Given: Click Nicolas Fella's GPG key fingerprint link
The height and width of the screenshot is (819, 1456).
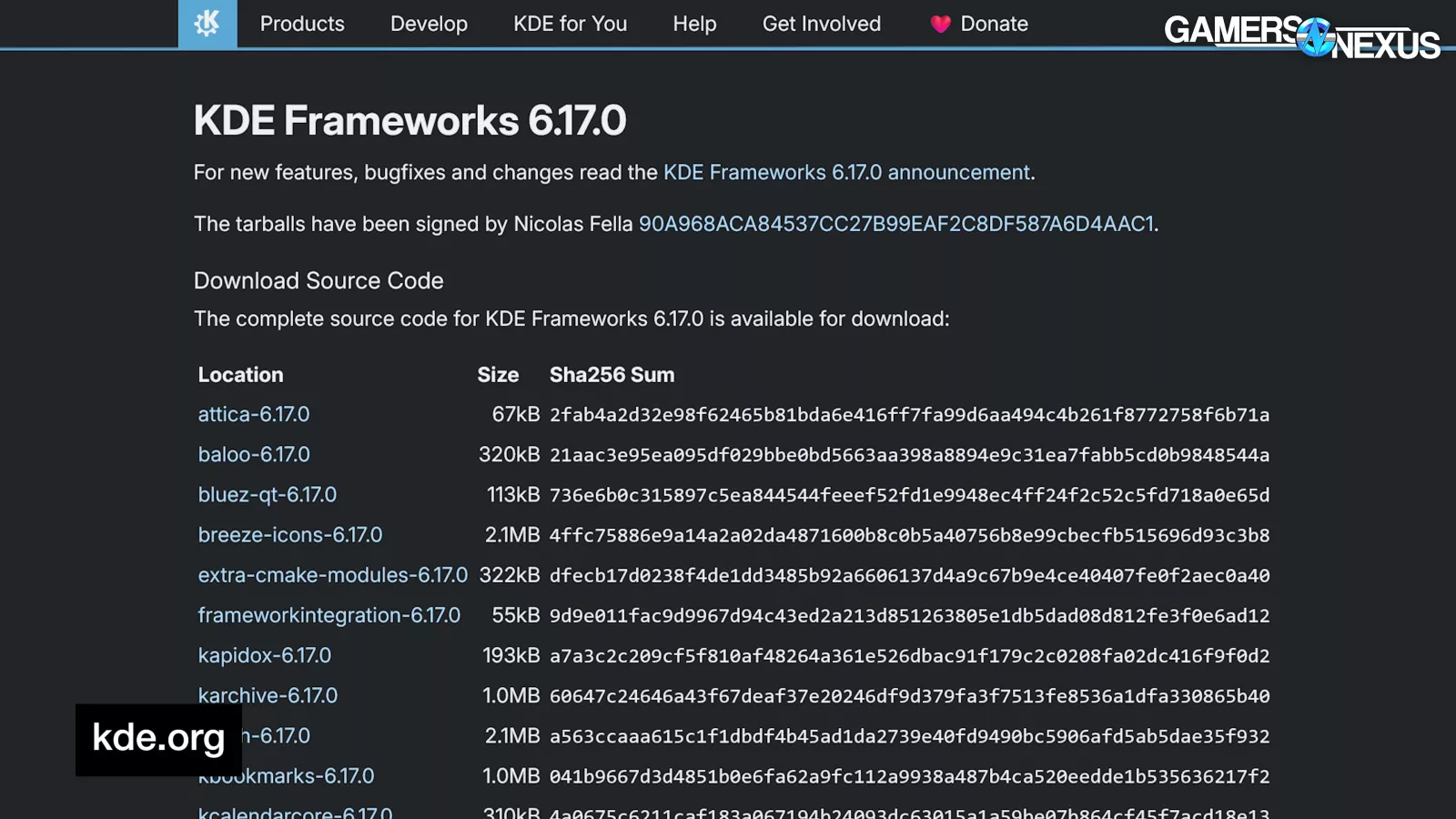Looking at the screenshot, I should pyautogui.click(x=896, y=225).
